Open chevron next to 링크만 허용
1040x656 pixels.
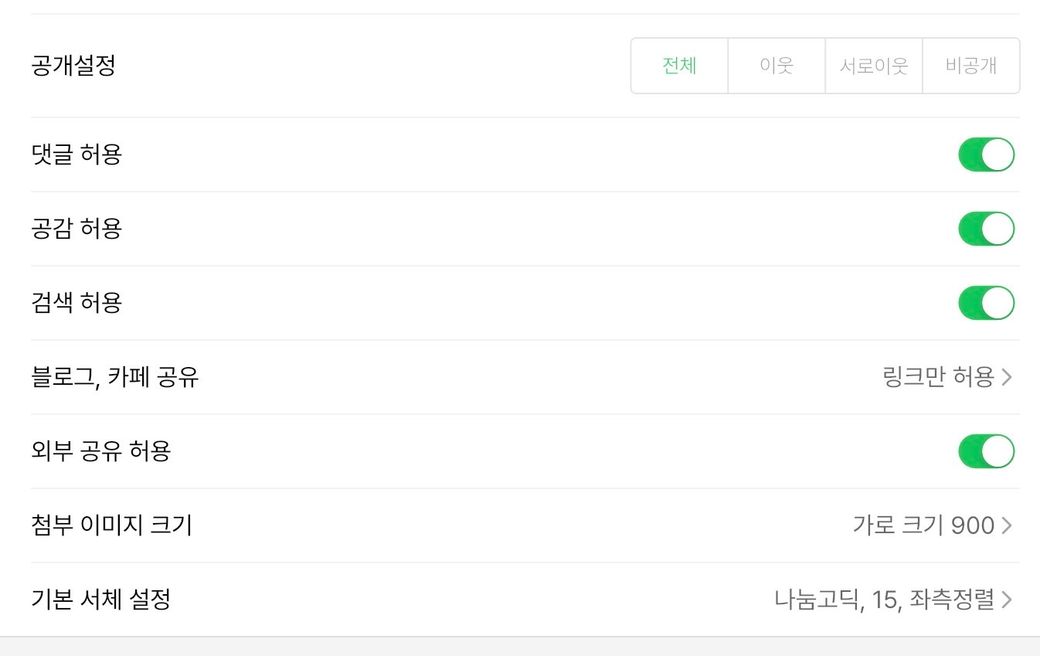click(x=1007, y=377)
